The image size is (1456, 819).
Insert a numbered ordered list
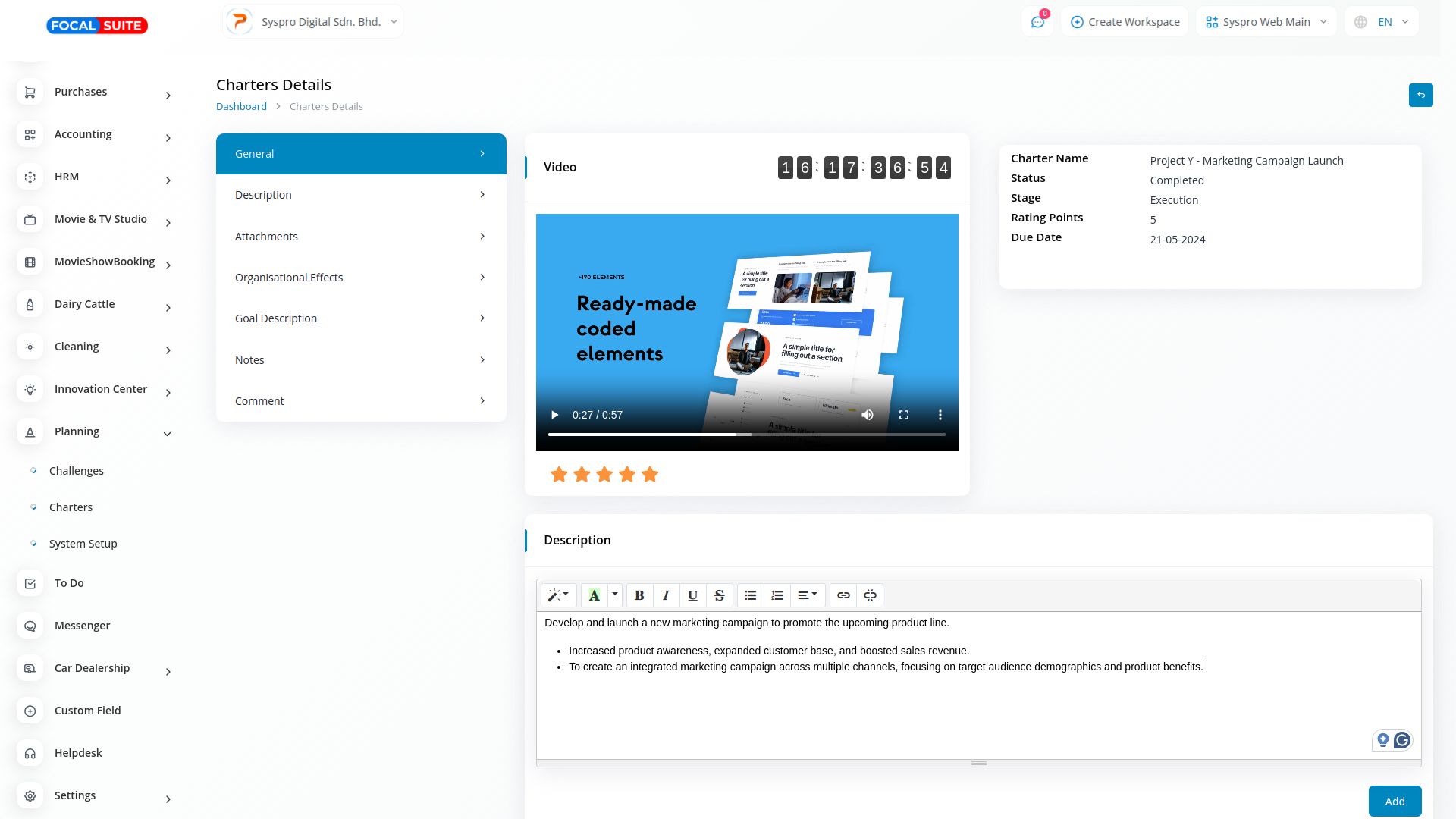pos(777,595)
